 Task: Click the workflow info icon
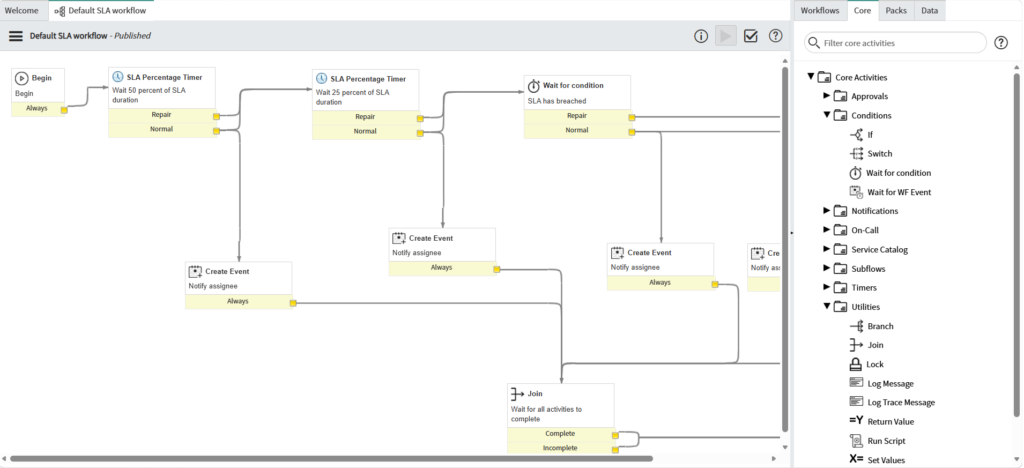click(x=701, y=36)
